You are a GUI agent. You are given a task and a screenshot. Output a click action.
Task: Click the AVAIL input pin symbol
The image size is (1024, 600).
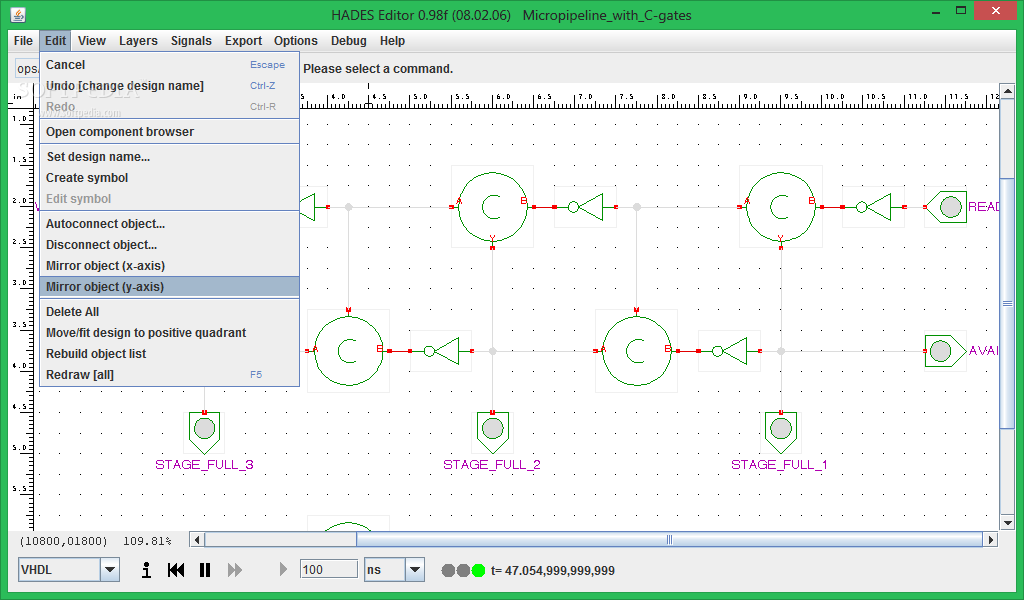pos(945,351)
